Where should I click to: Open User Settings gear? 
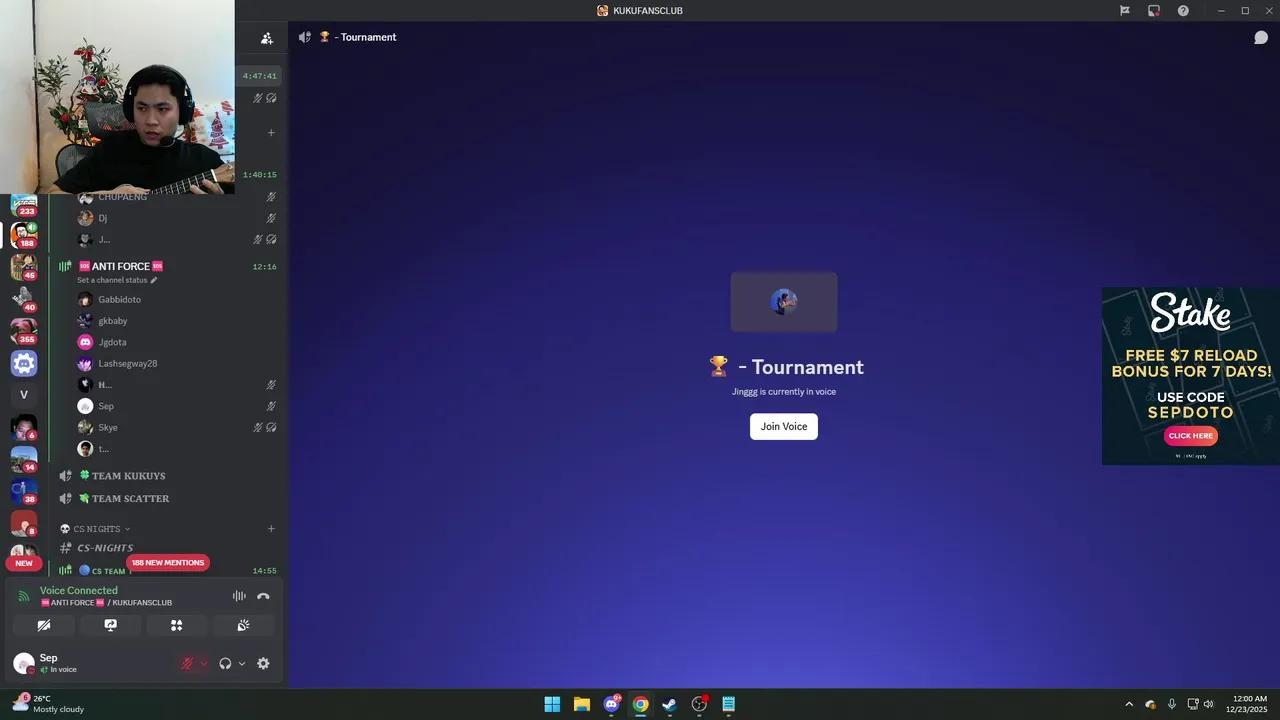tap(263, 664)
